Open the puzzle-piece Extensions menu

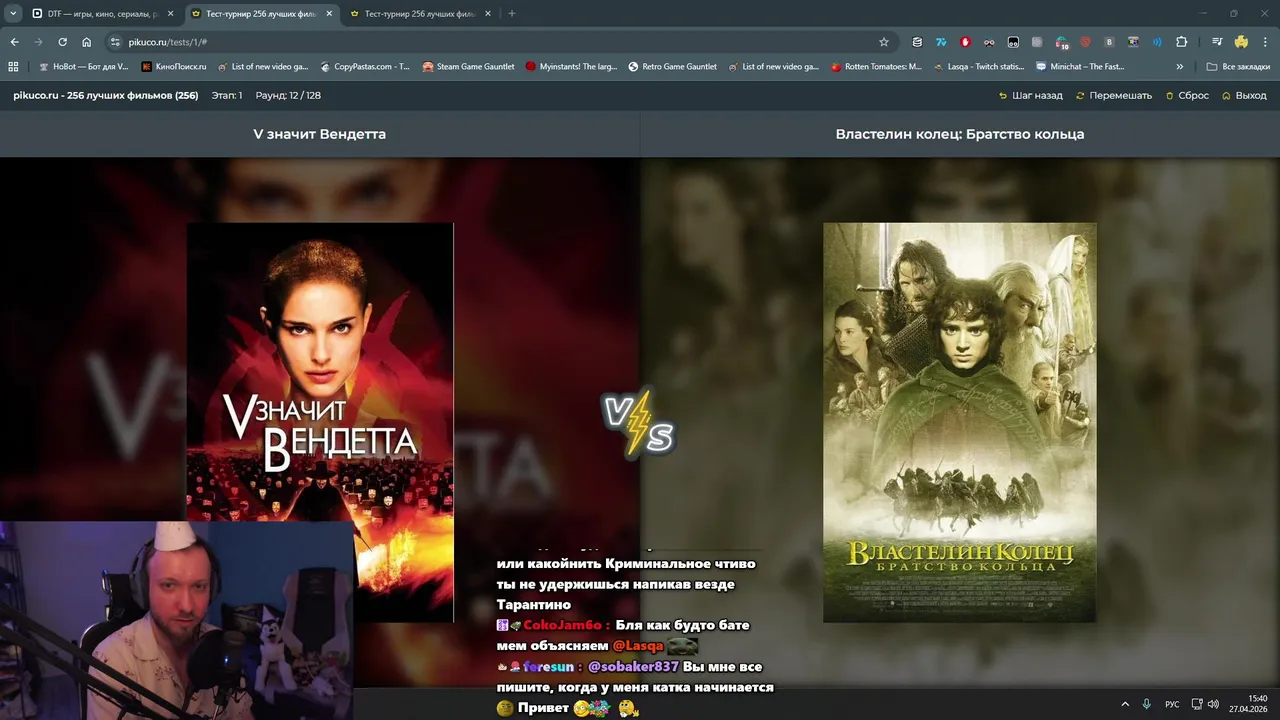click(x=1181, y=42)
